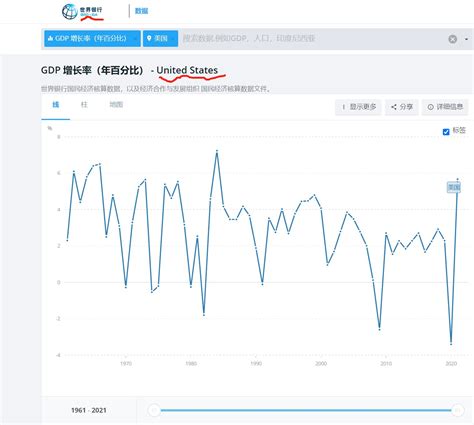Focus the data search input field
Image resolution: width=474 pixels, height=425 pixels.
click(x=312, y=39)
